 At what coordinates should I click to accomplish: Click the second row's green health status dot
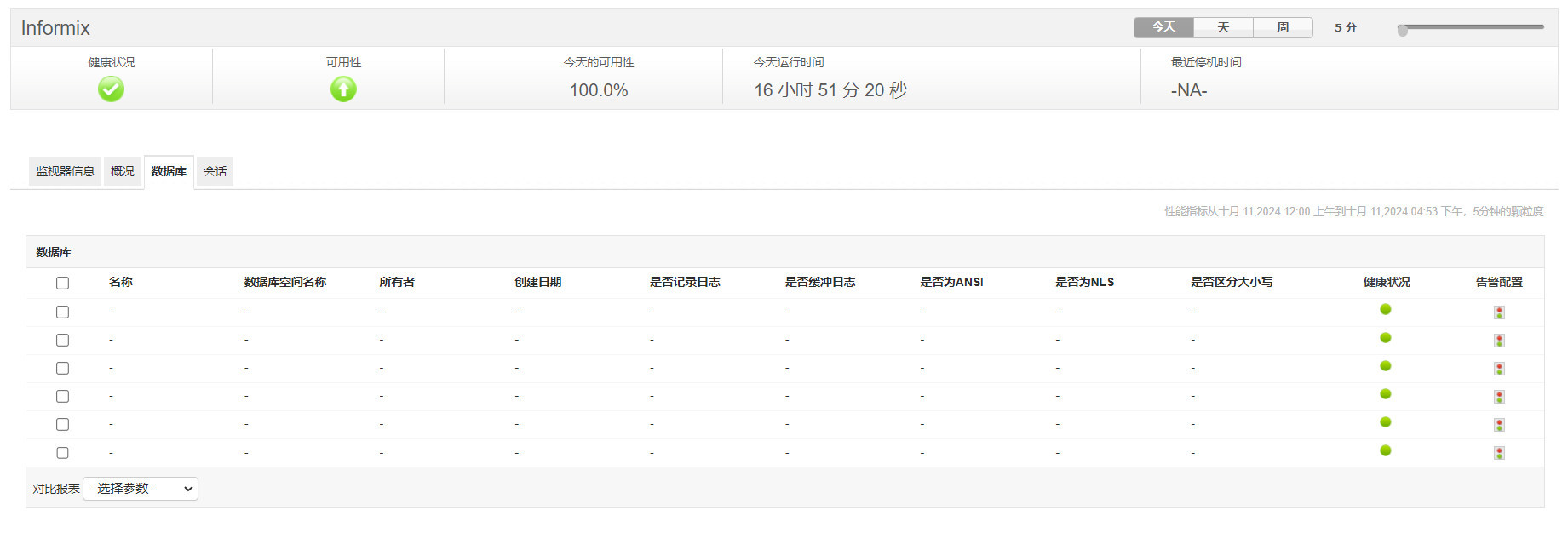(x=1386, y=337)
